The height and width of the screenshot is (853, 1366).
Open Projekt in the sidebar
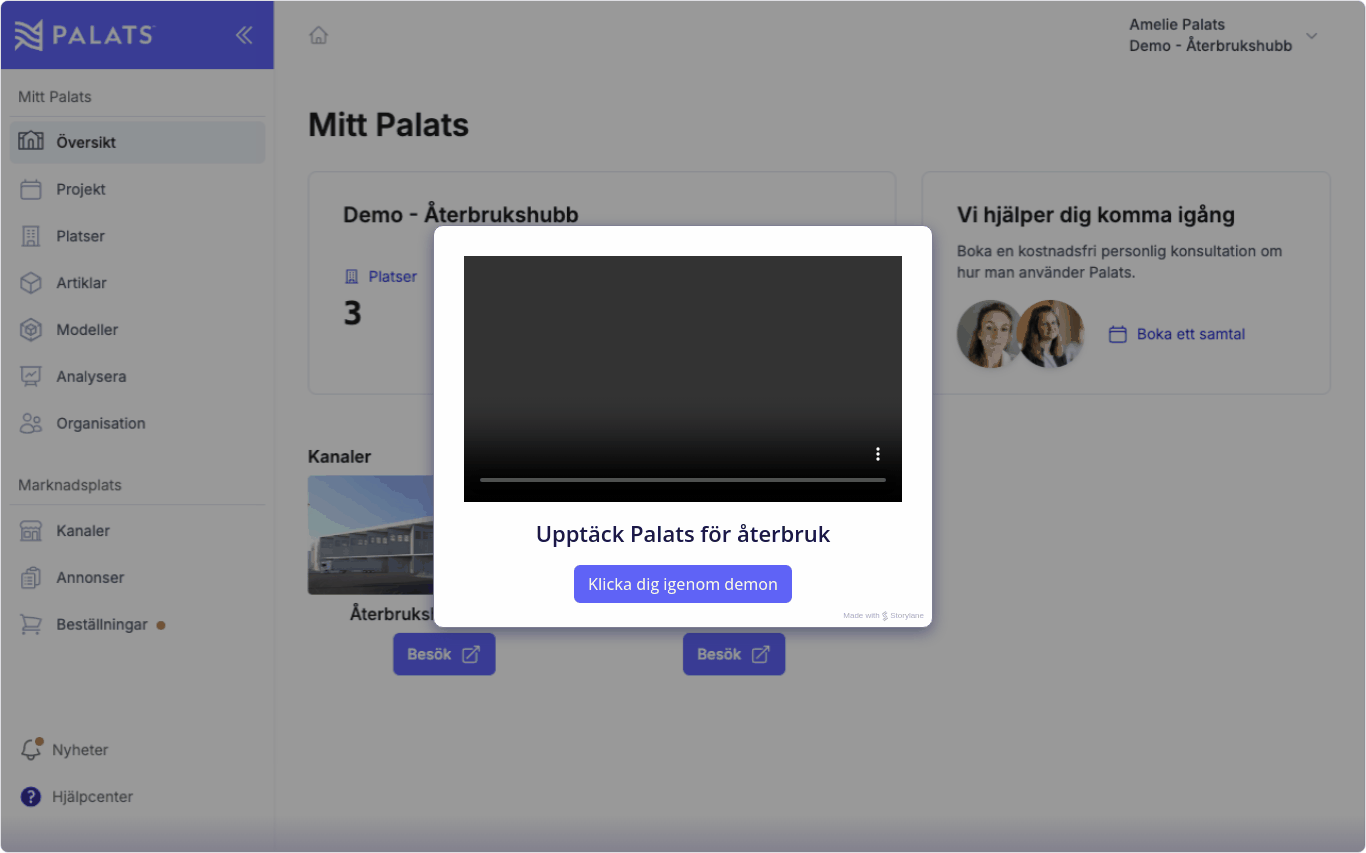point(80,189)
